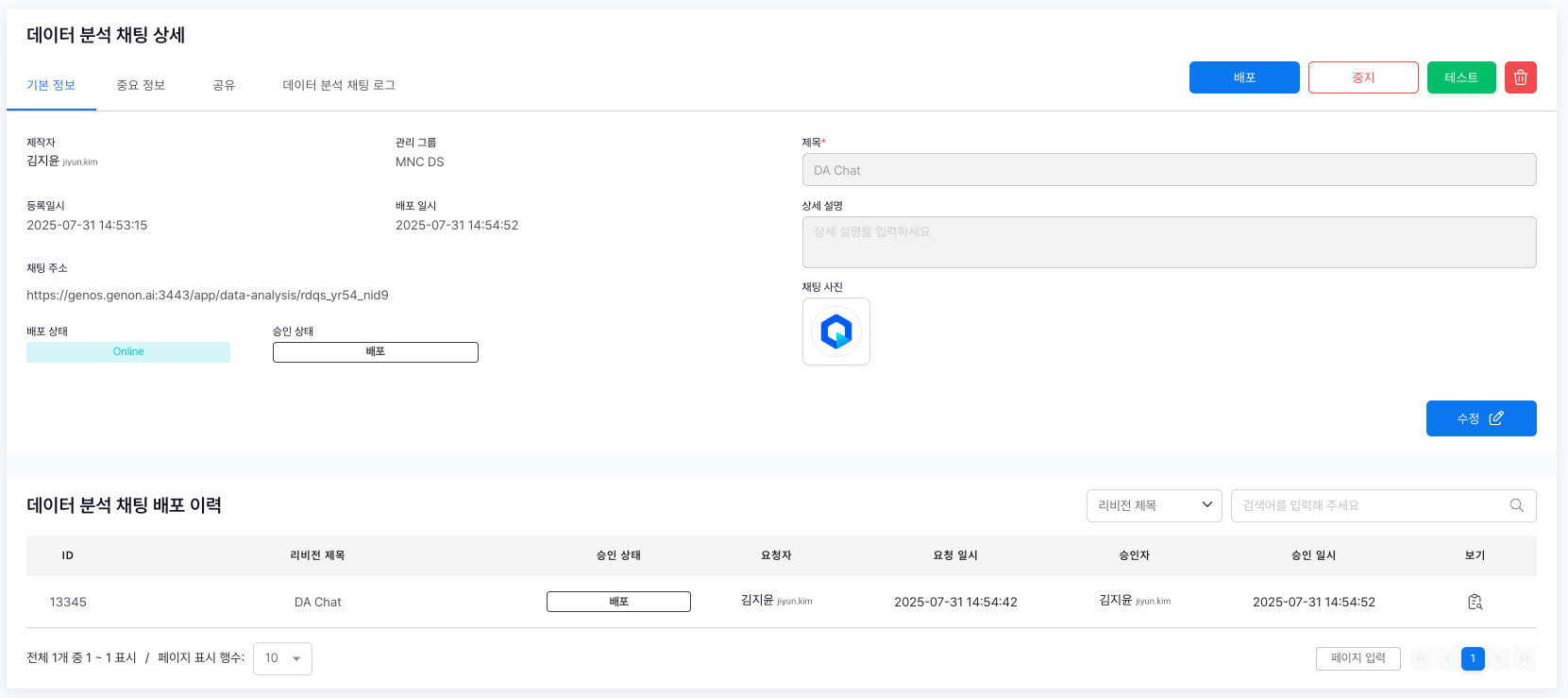
Task: Select the 데이터 분석 채팅 로그 tab
Action: pos(339,85)
